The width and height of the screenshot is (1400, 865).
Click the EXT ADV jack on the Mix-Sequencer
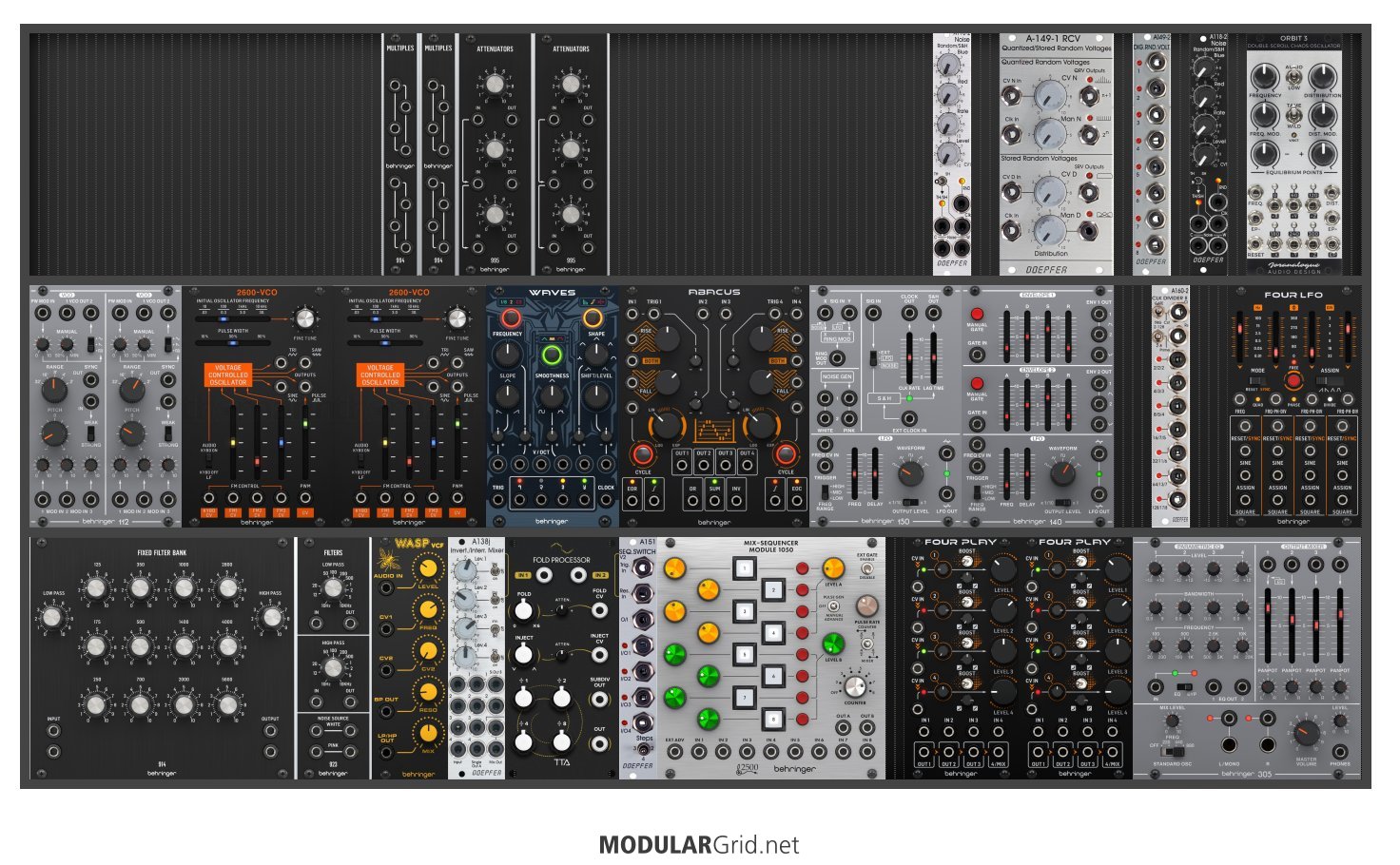(674, 752)
